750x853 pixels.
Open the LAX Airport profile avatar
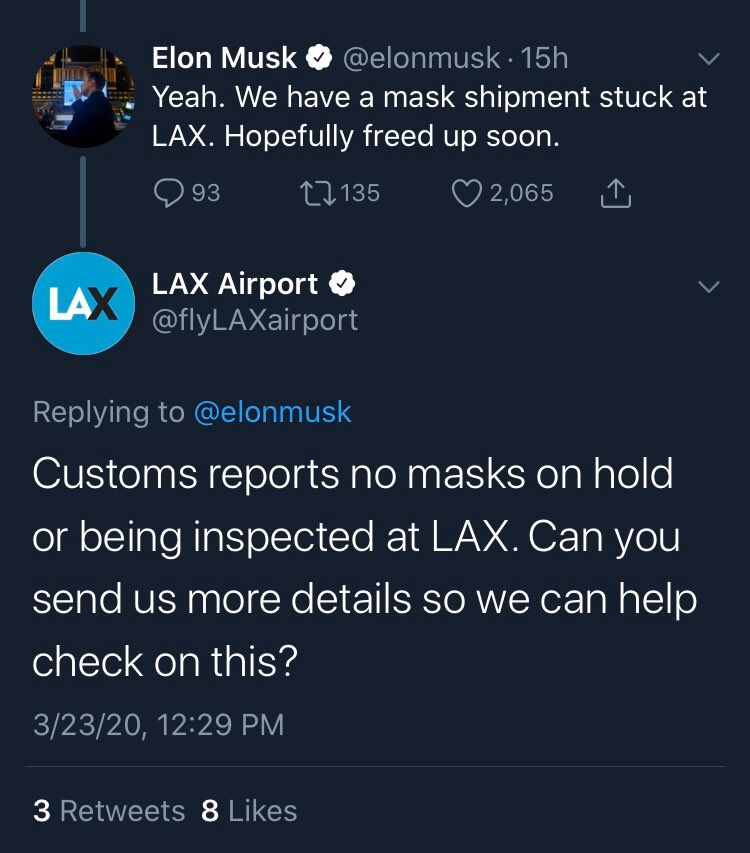pyautogui.click(x=83, y=303)
